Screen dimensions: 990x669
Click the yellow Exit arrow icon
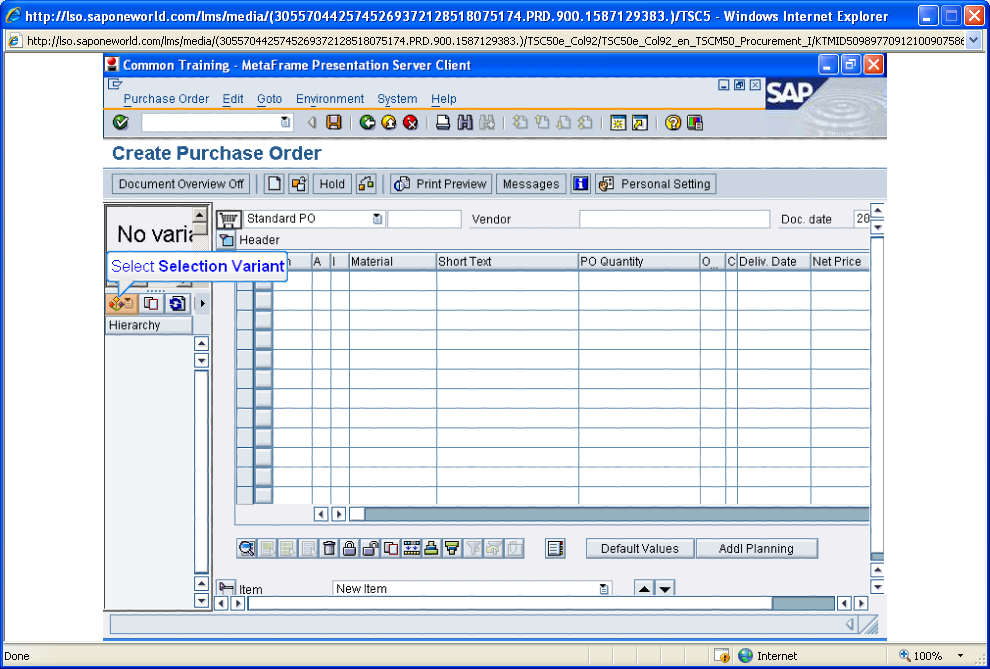389,122
